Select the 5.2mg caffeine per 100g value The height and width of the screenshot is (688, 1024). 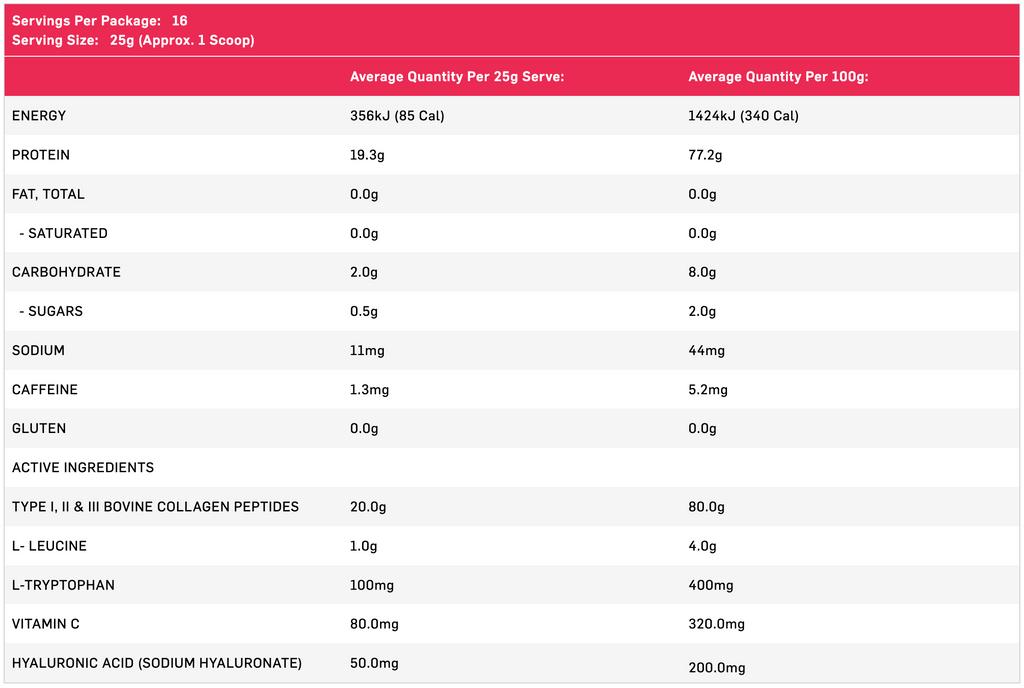708,389
